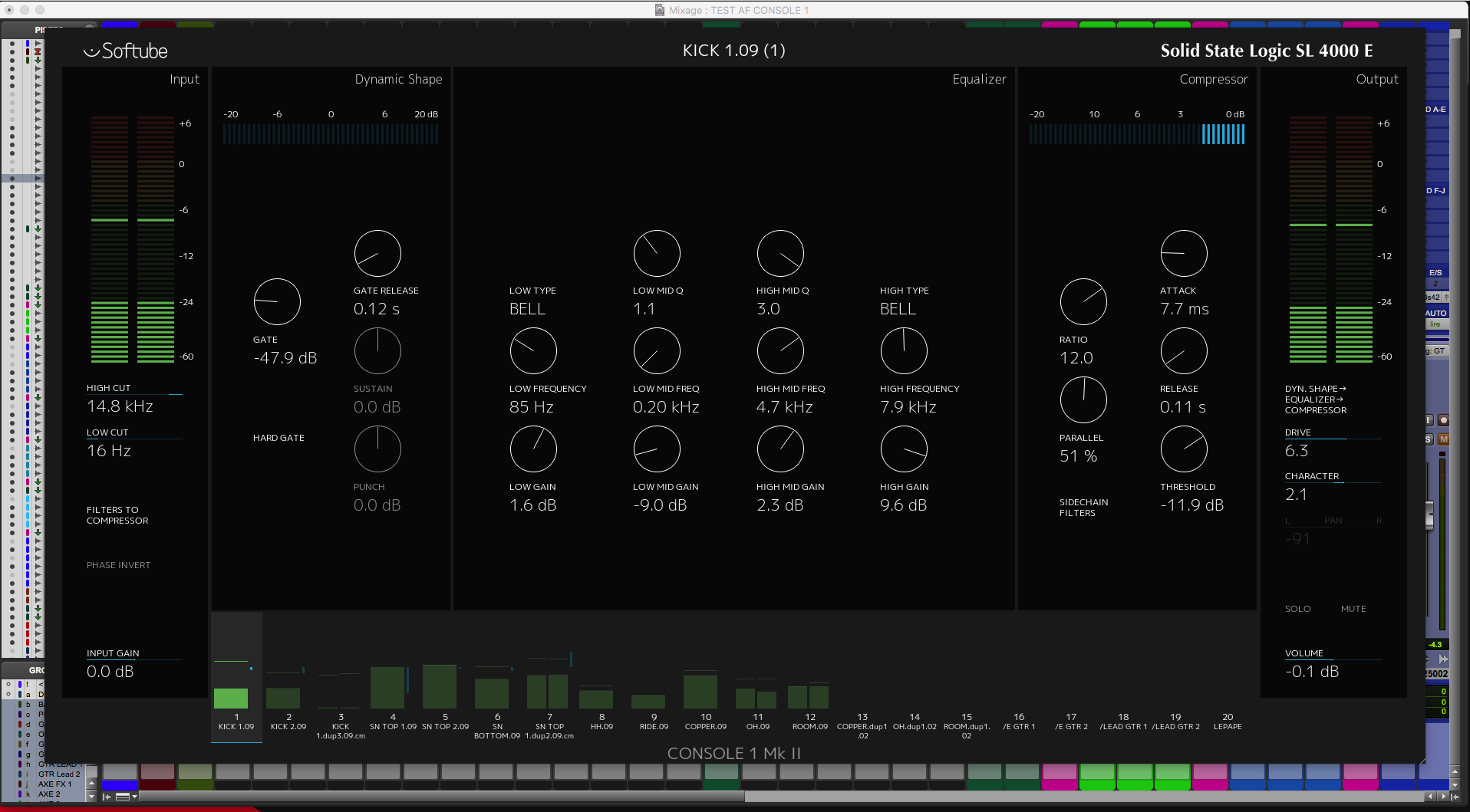Click the Gate knob in Dynamic Shape
1470x812 pixels.
coord(277,301)
